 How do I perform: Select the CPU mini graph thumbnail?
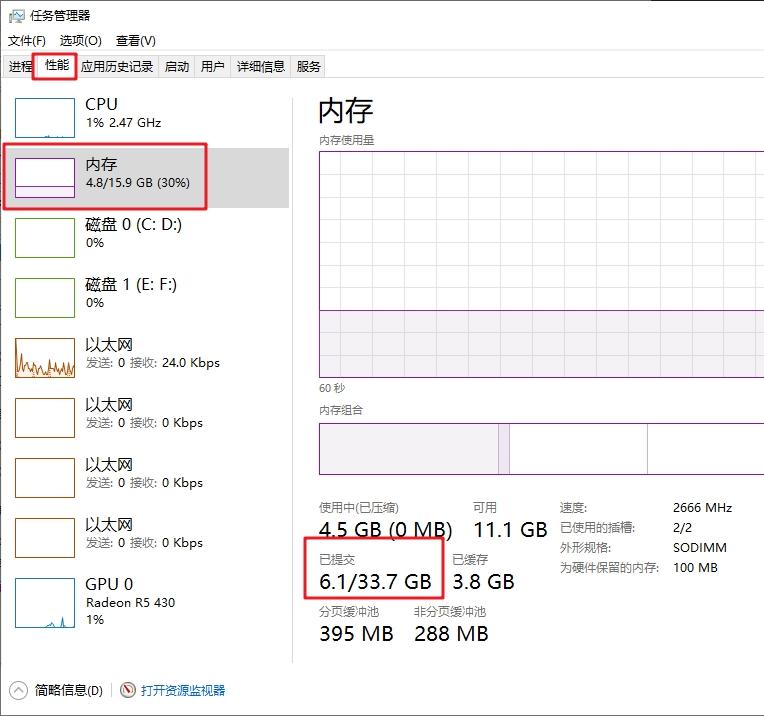point(45,118)
